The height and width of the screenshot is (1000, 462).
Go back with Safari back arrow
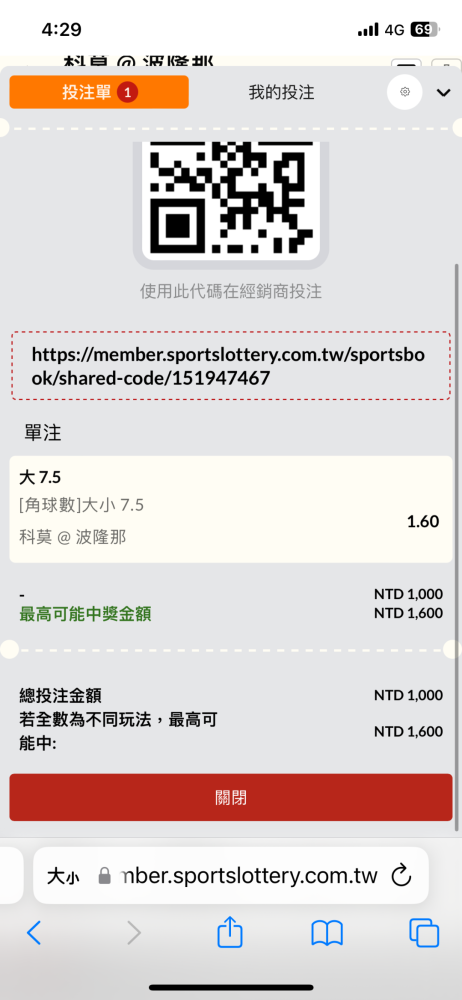[x=34, y=933]
